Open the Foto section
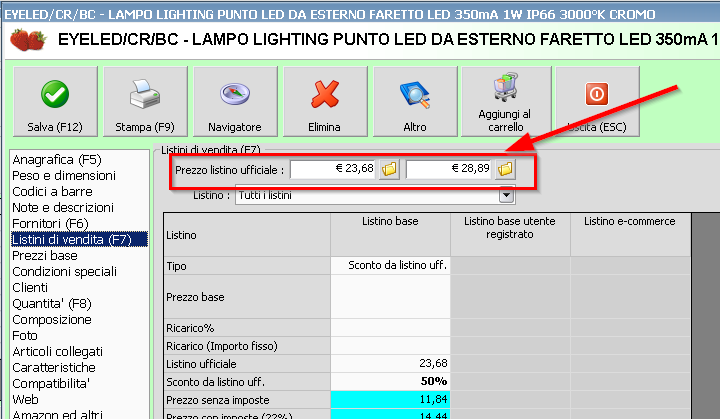Image resolution: width=720 pixels, height=419 pixels. (25, 335)
